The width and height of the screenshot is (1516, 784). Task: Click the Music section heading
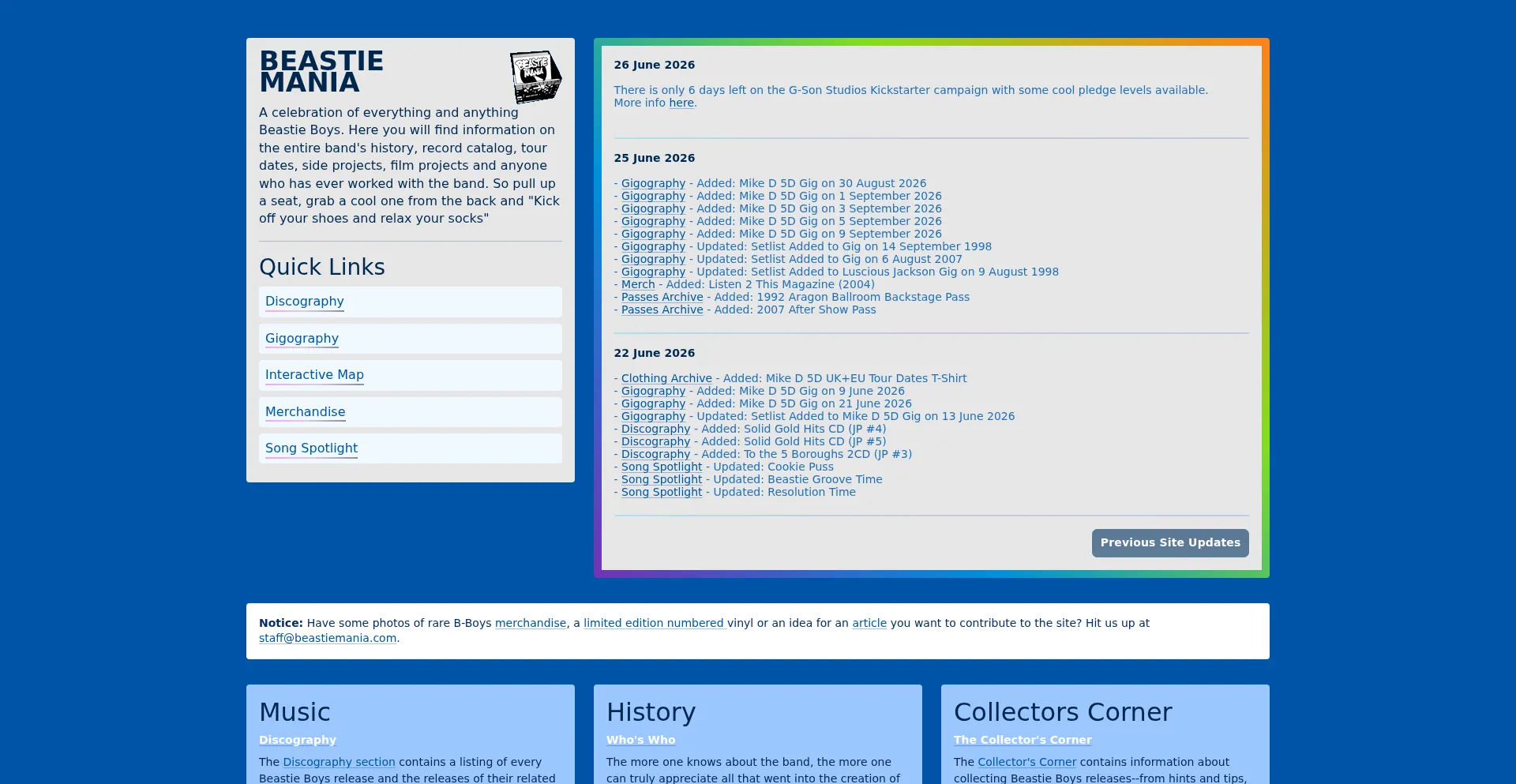point(295,712)
